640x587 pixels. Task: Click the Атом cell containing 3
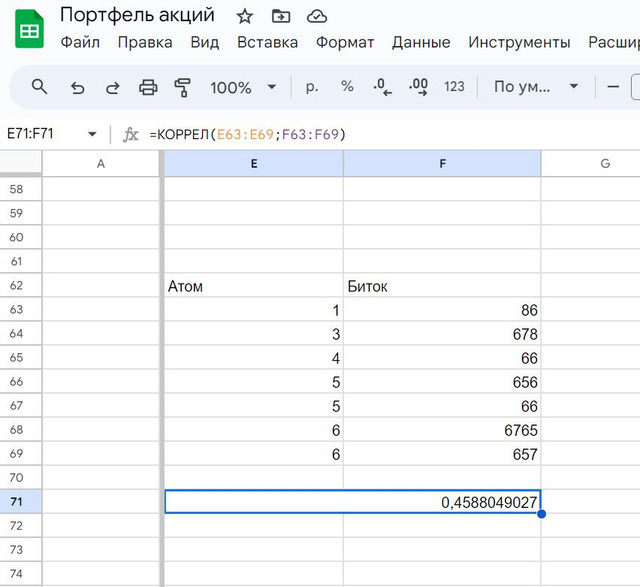pos(253,334)
